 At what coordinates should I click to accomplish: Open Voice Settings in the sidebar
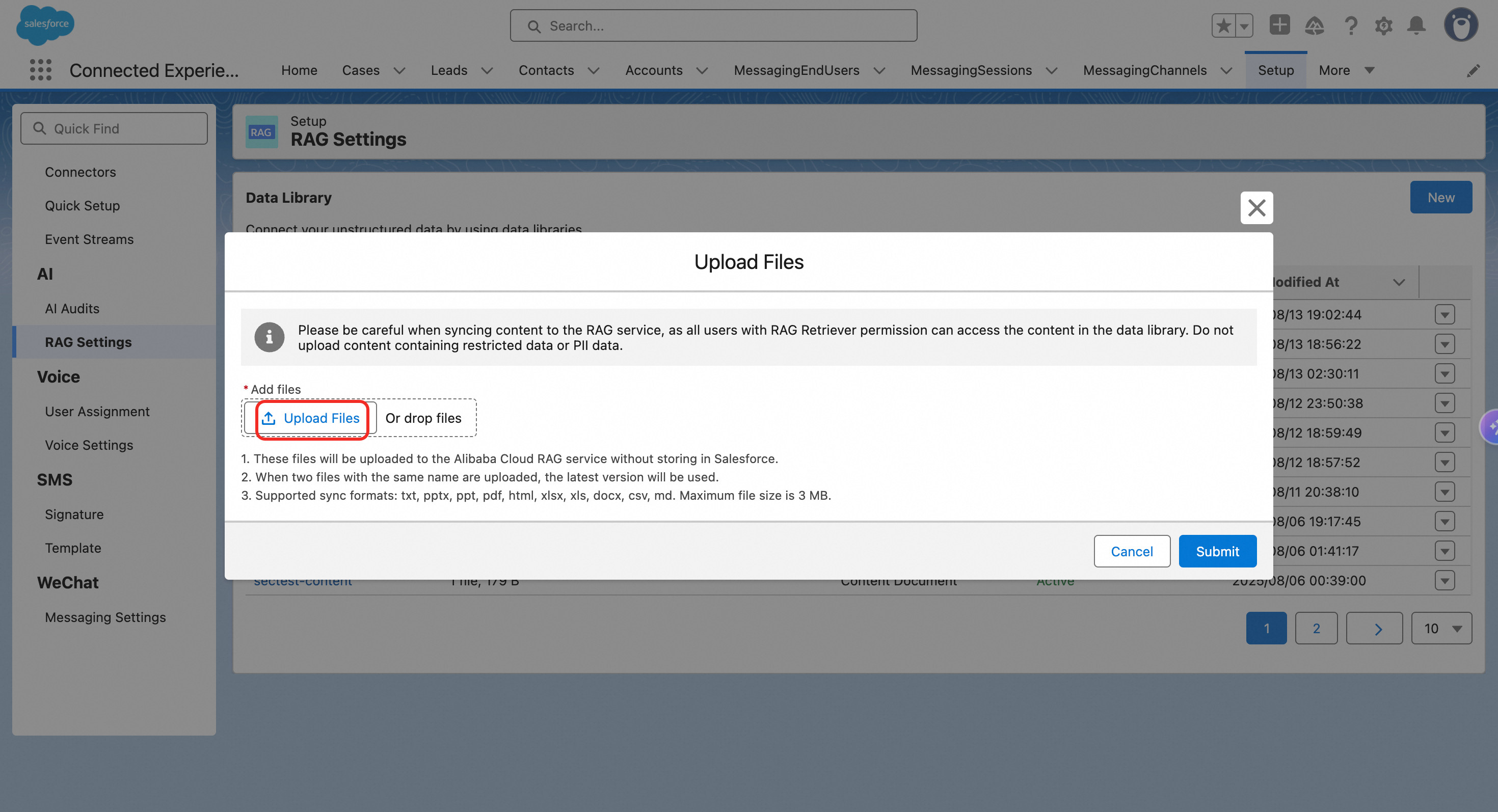coord(89,445)
